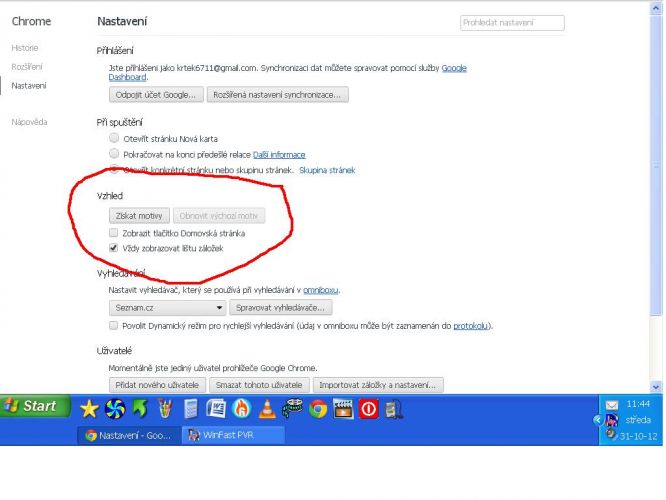Screen dimensions: 666x500
Task: Launch the calculator quick launch icon
Action: (x=191, y=410)
